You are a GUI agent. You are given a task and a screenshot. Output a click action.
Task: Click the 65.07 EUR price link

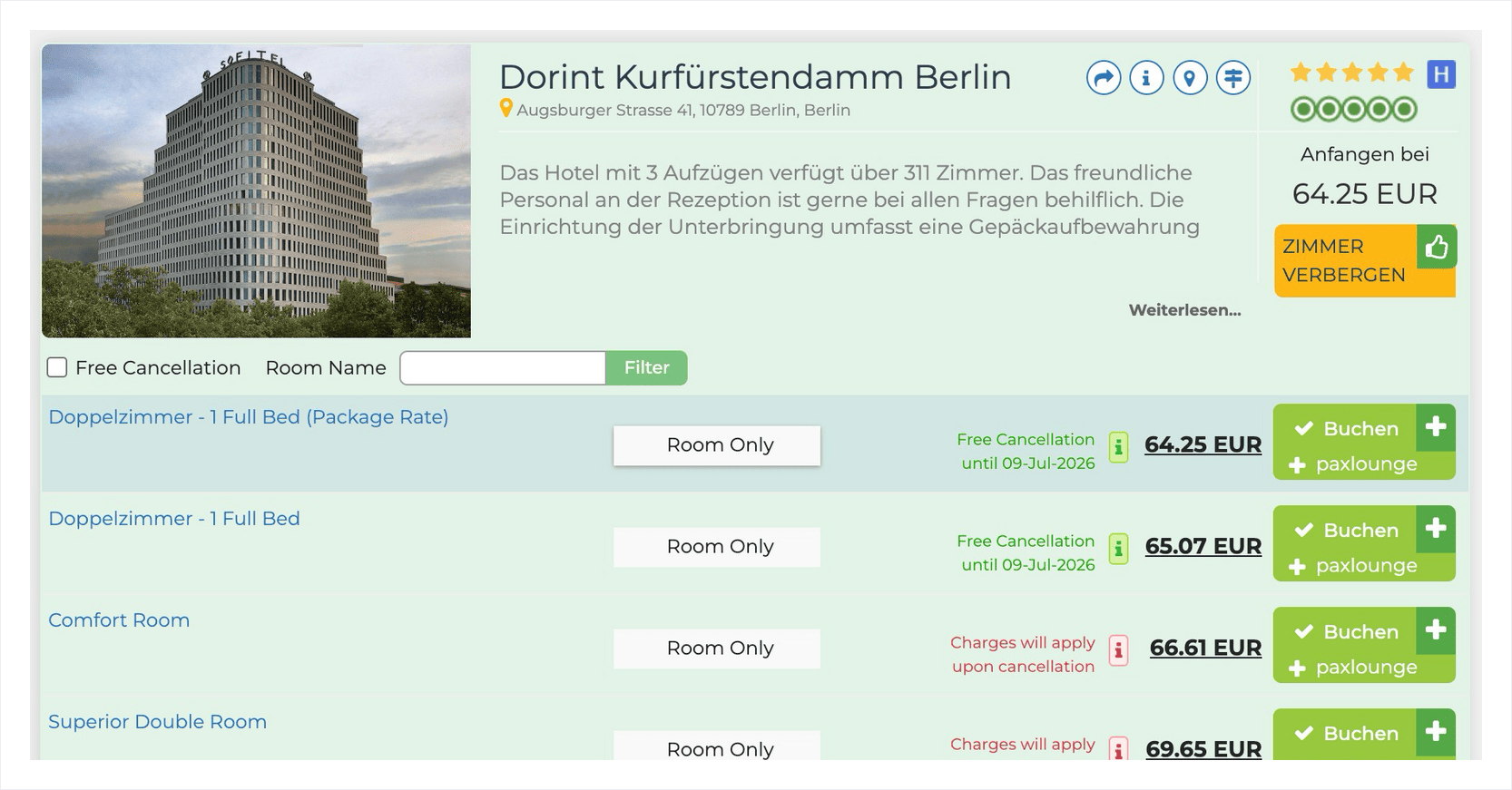point(1203,547)
